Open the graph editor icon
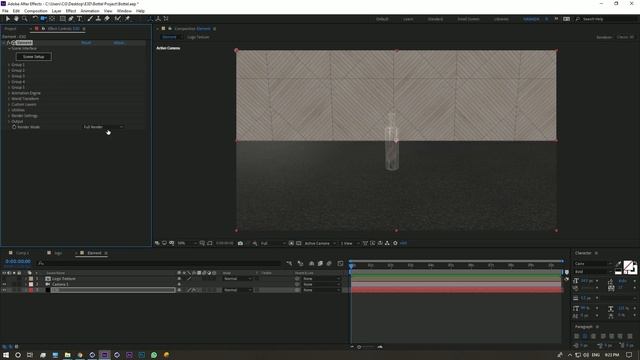This screenshot has height=360, width=640. point(340,263)
